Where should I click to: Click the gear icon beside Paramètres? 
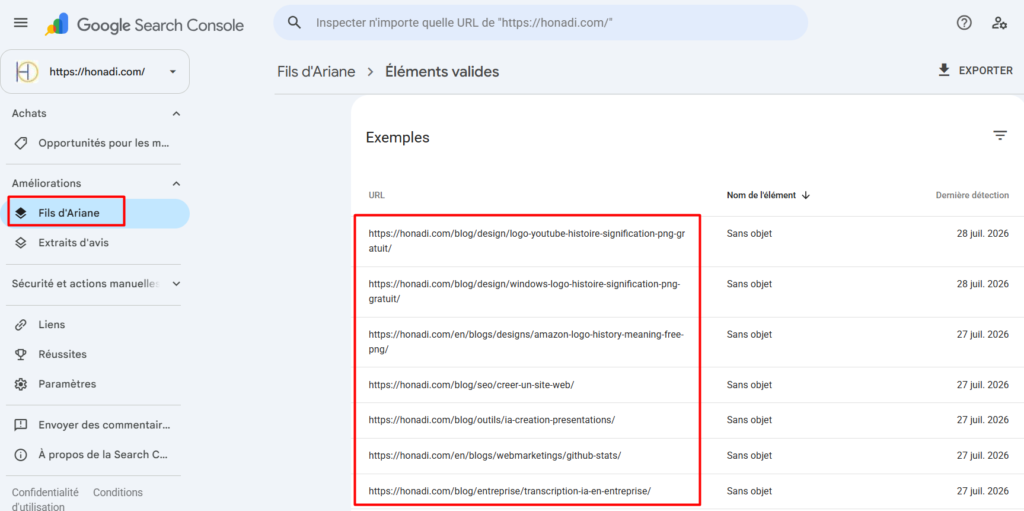click(x=21, y=384)
